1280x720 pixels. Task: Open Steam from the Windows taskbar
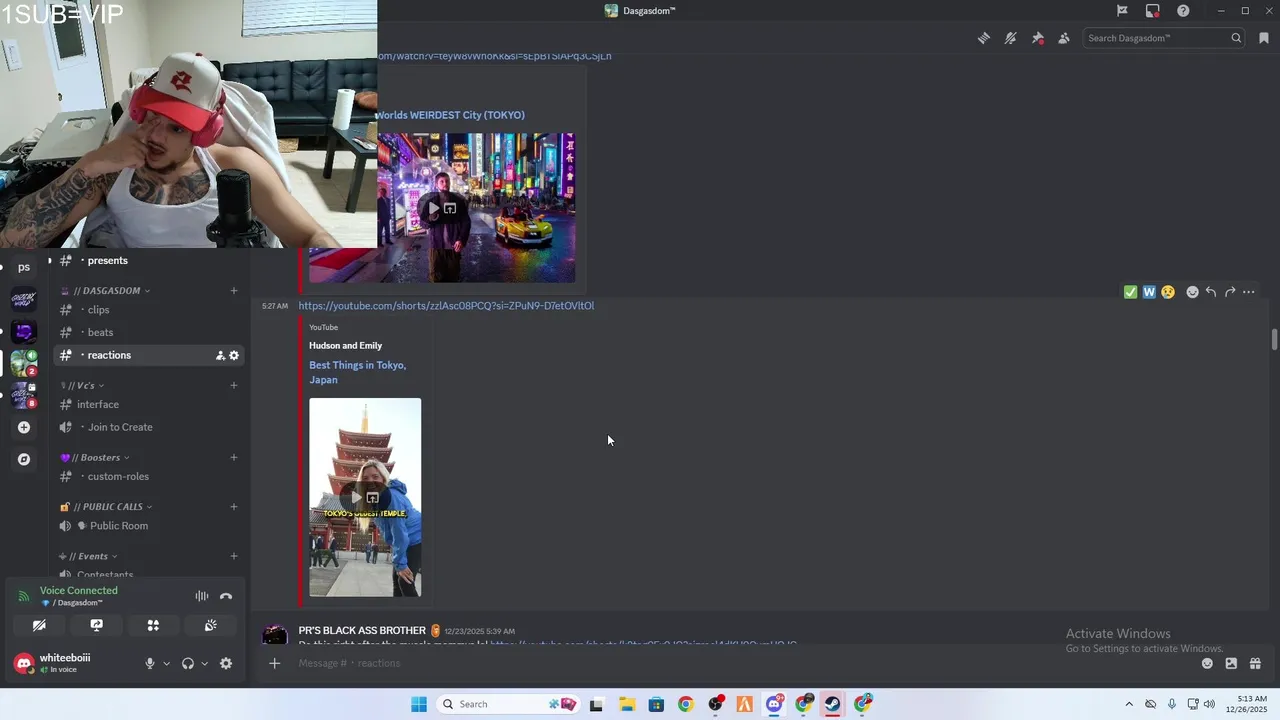[832, 704]
